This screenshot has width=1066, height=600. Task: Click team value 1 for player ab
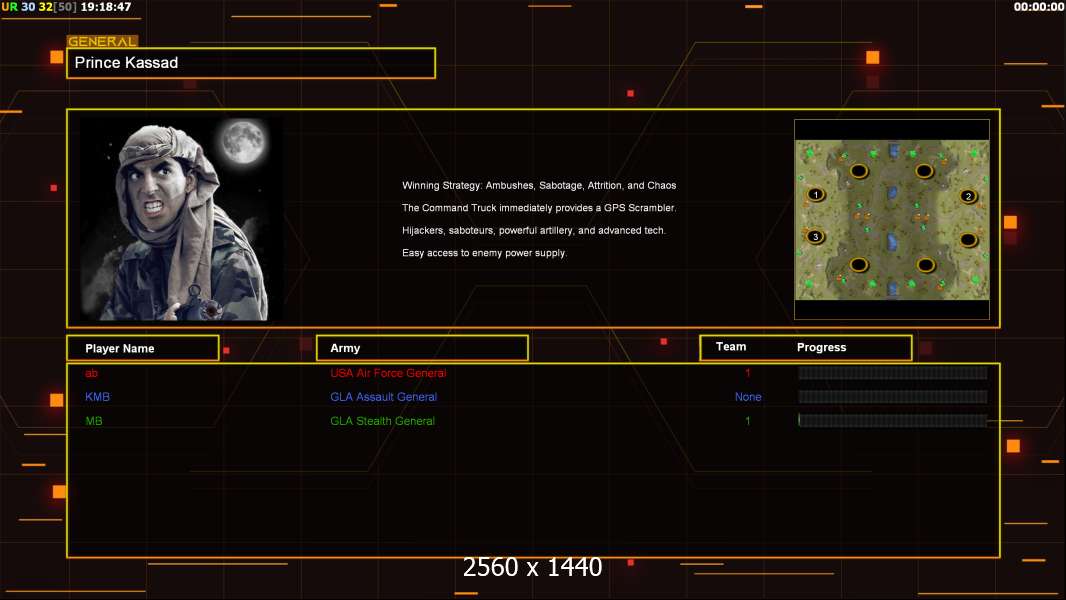(x=748, y=373)
